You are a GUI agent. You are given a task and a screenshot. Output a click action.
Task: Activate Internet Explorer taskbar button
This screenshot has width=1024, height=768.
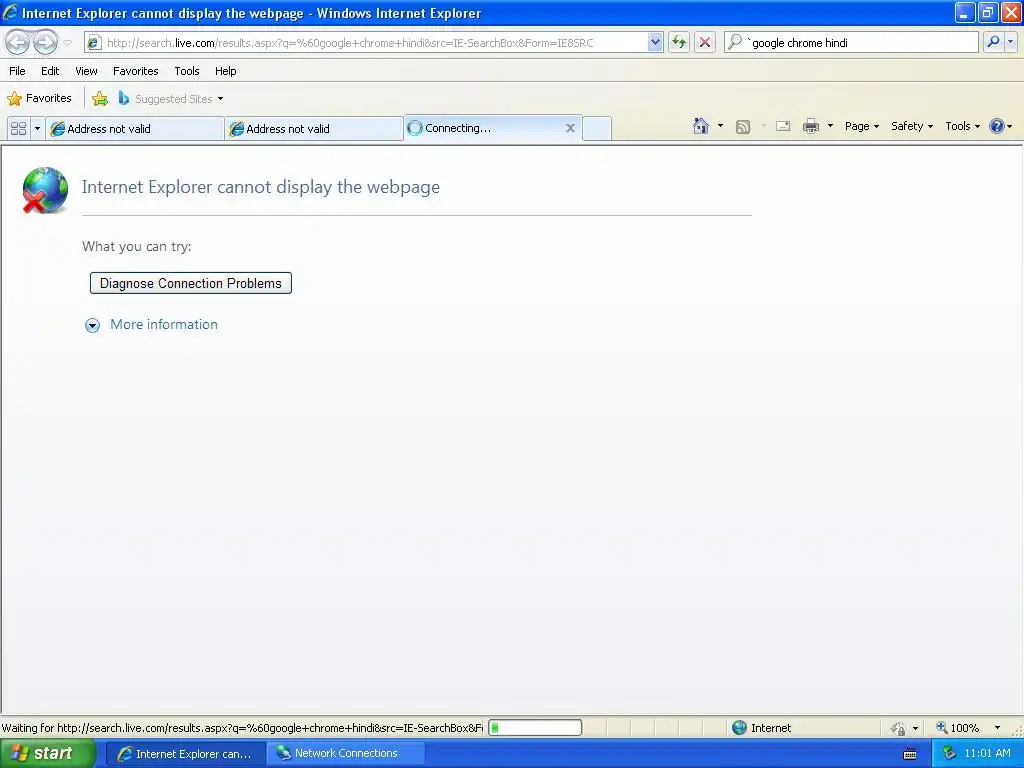coord(185,754)
